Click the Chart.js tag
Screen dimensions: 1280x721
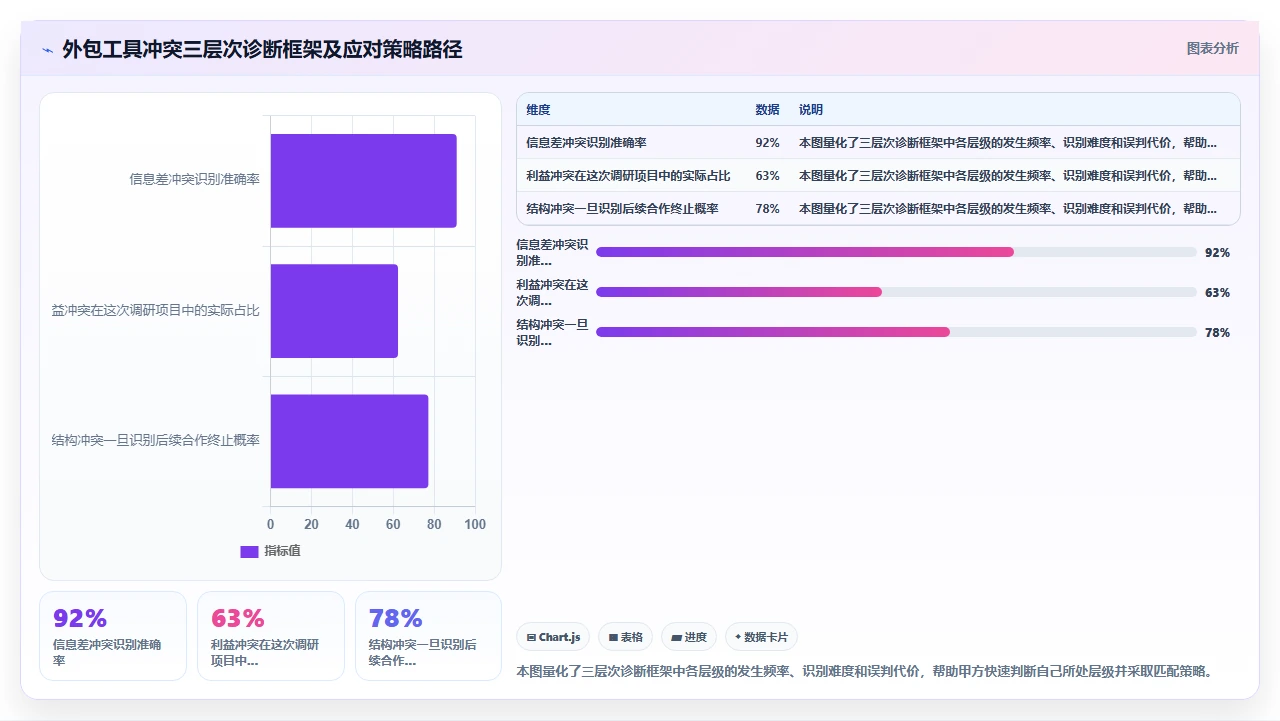pyautogui.click(x=553, y=637)
